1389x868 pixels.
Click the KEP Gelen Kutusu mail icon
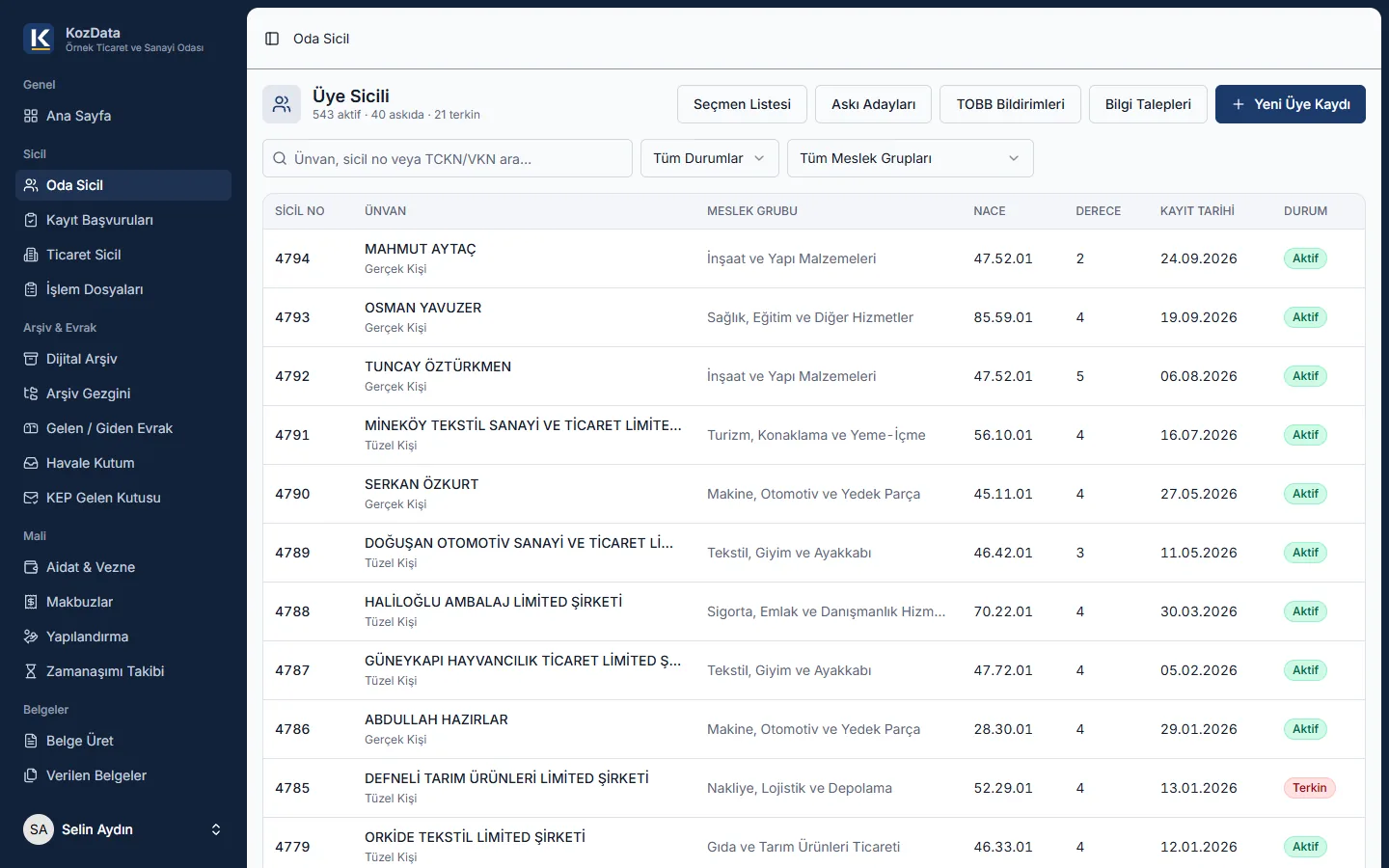pyautogui.click(x=31, y=498)
